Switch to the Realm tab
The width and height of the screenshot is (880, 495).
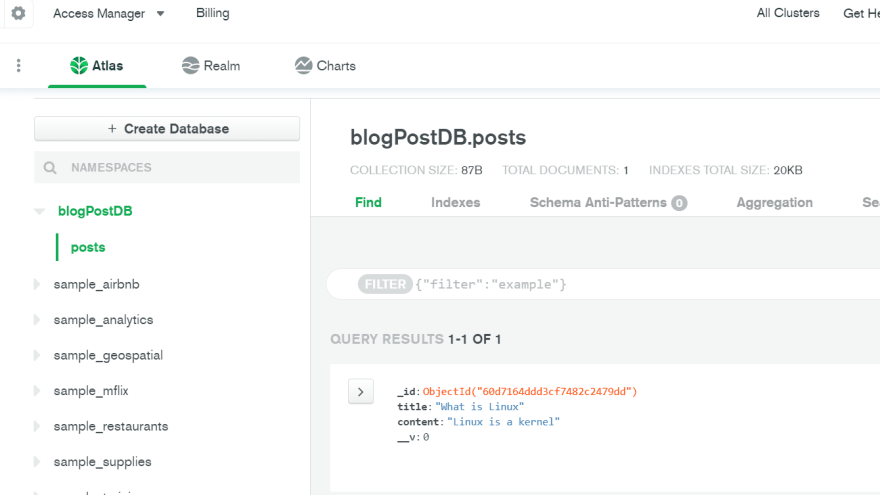(211, 66)
